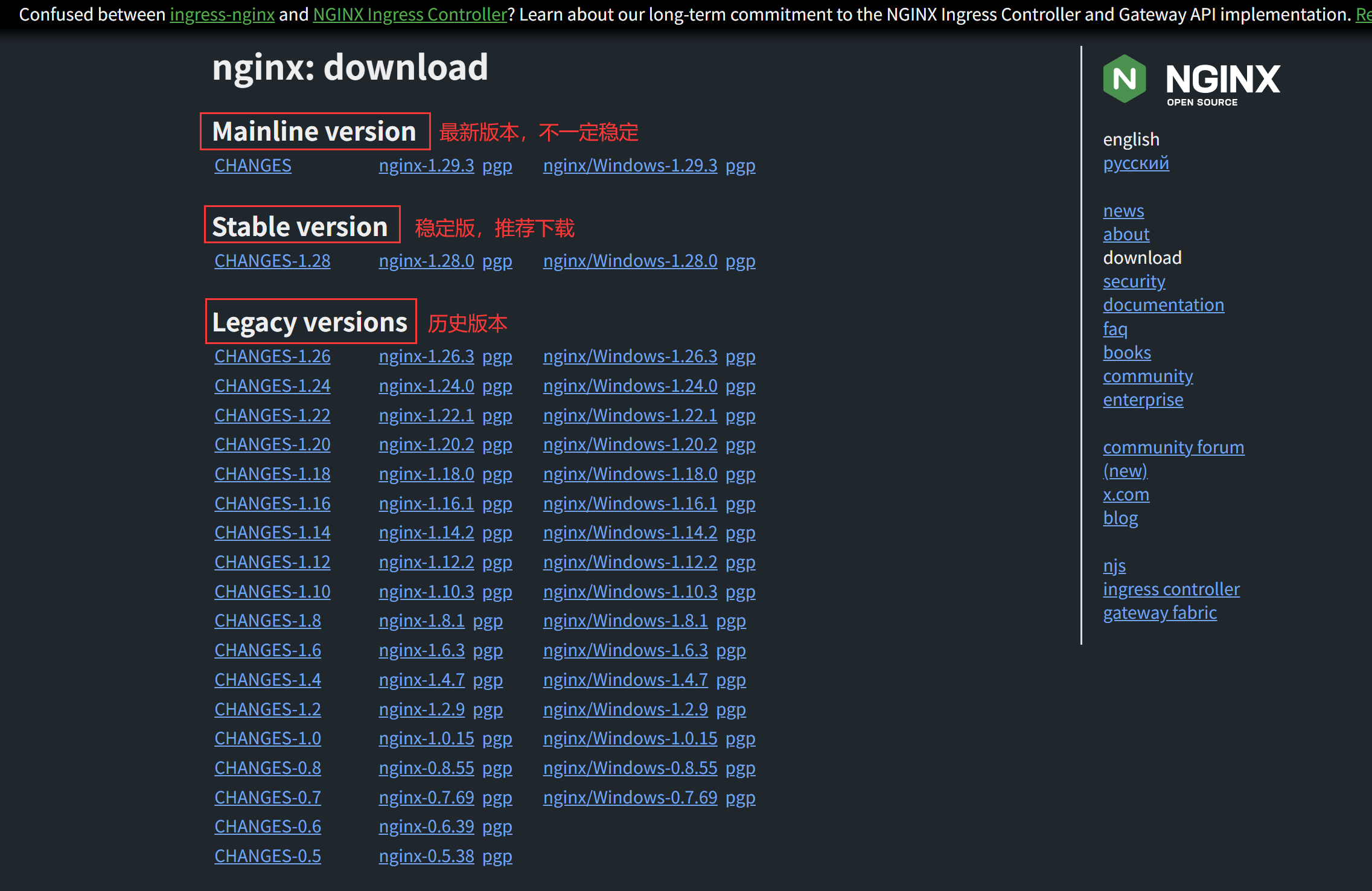The width and height of the screenshot is (1372, 891).
Task: Click the NGINX Open Source logo
Action: [1192, 80]
